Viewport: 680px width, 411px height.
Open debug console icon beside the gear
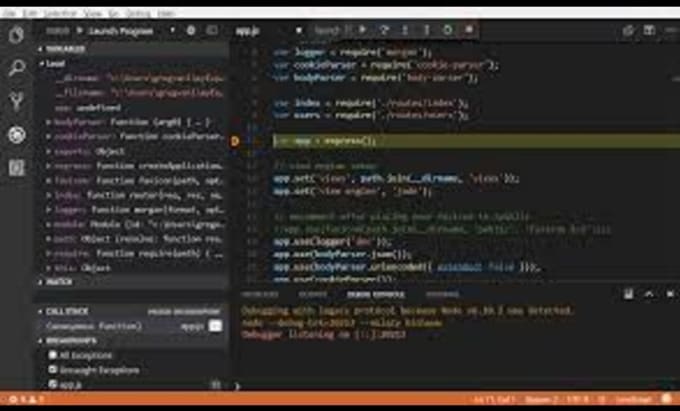tap(212, 30)
